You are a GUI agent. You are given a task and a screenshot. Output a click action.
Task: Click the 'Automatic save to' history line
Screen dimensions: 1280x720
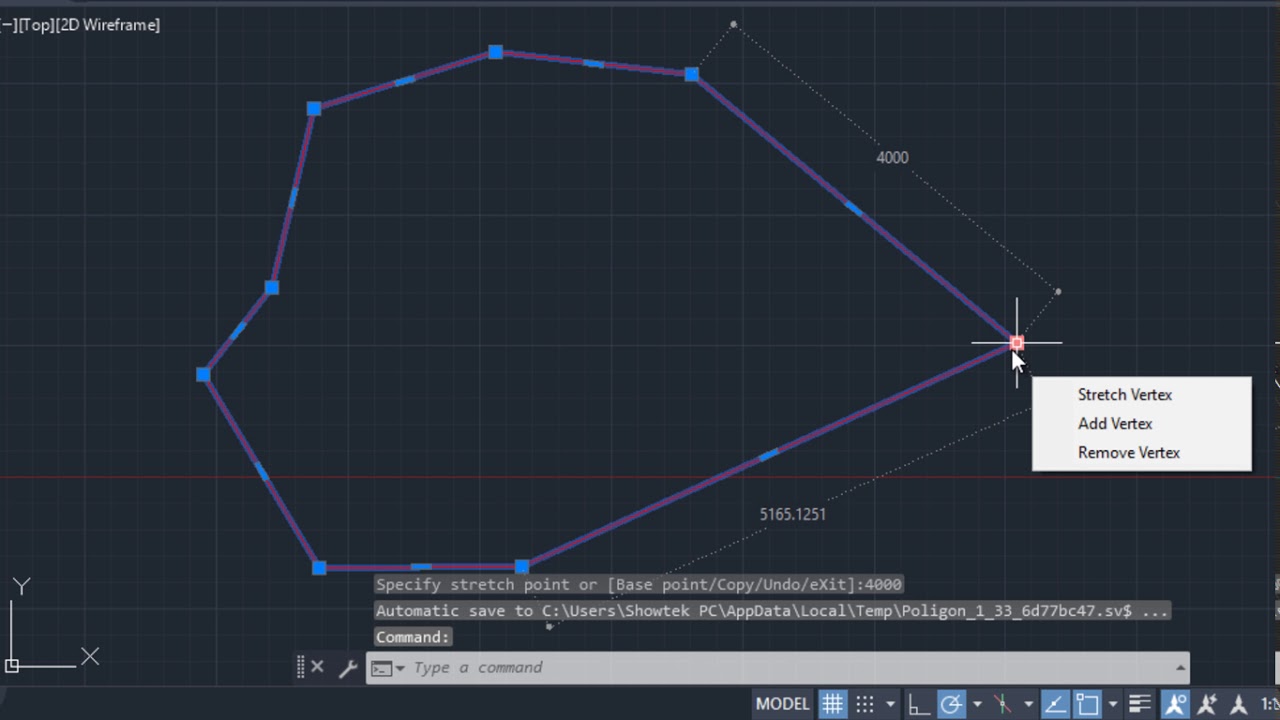coord(772,610)
